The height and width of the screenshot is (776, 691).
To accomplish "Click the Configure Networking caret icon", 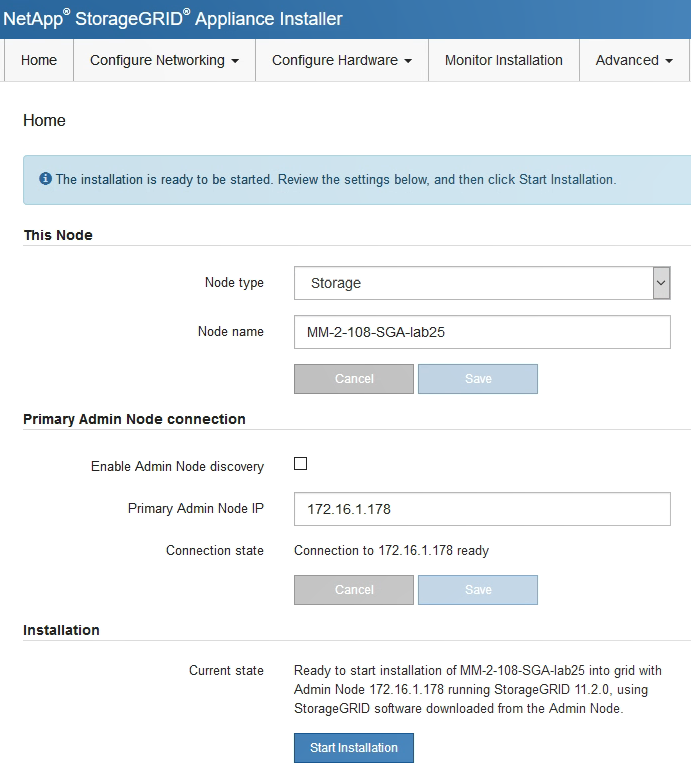I will 235,61.
